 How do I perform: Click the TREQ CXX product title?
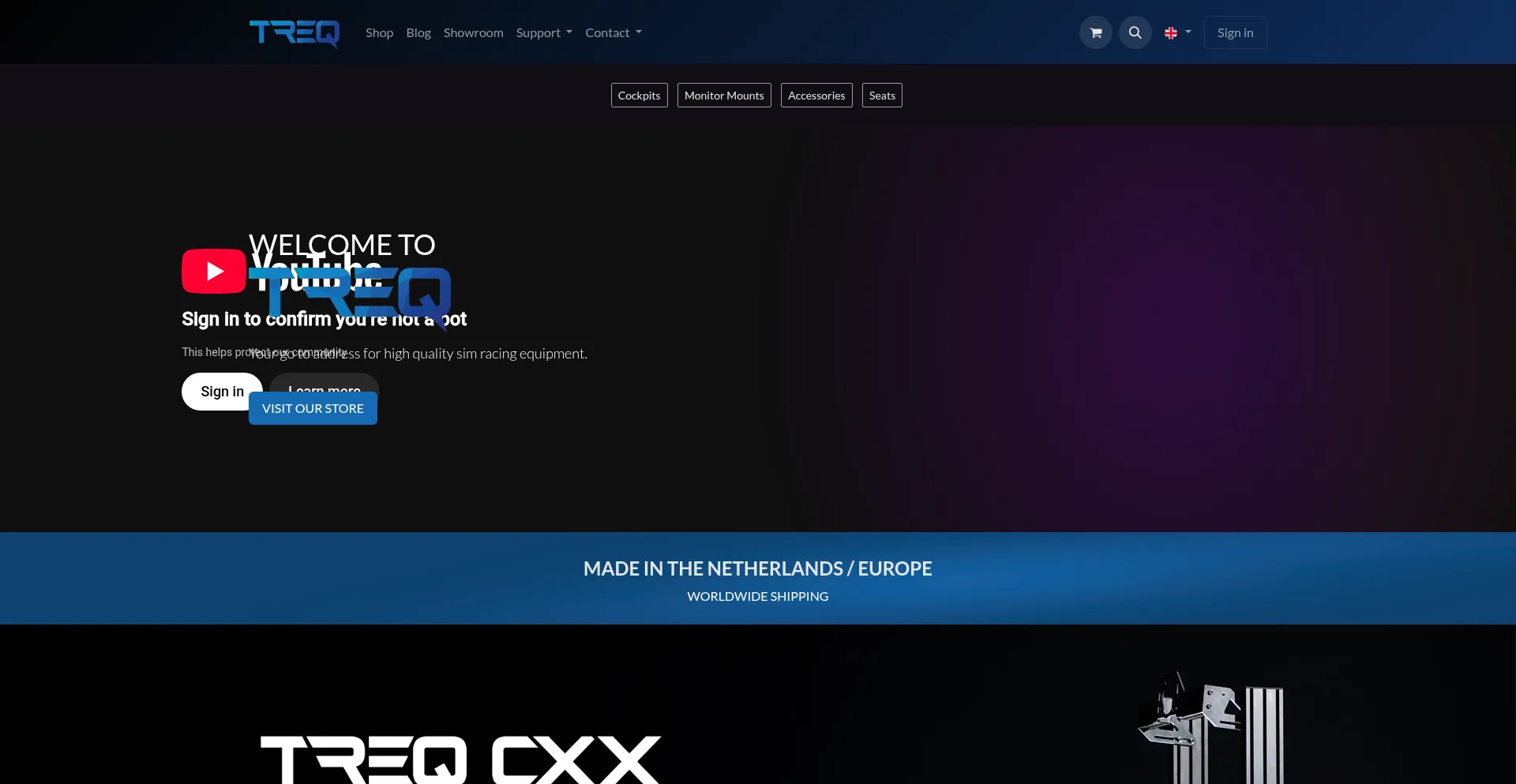click(460, 760)
